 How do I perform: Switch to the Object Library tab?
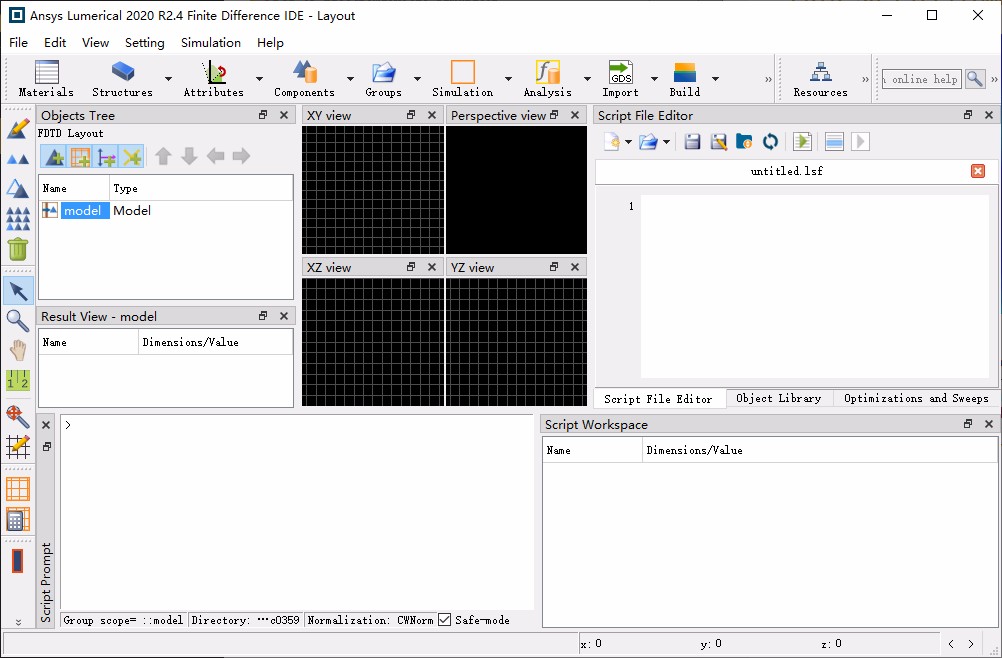[778, 398]
